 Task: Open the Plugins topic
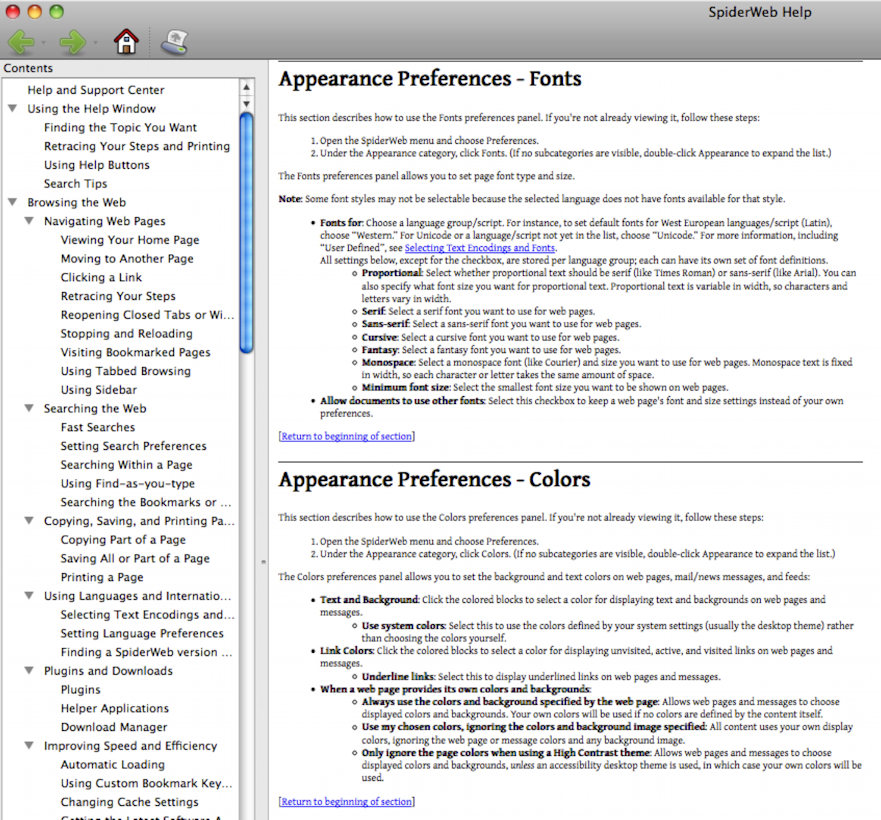pos(80,690)
